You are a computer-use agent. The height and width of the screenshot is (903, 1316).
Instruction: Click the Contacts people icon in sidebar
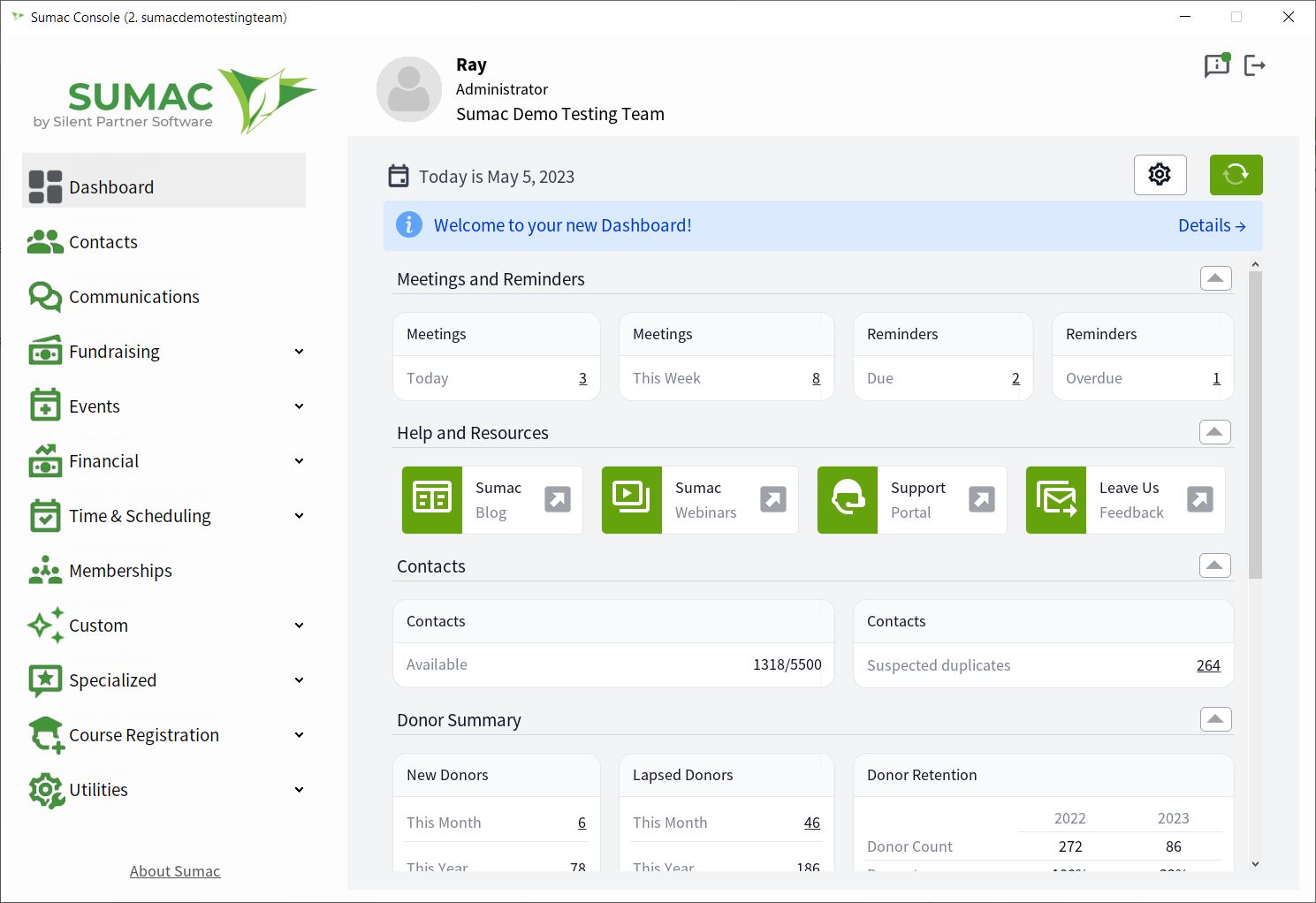pyautogui.click(x=45, y=242)
